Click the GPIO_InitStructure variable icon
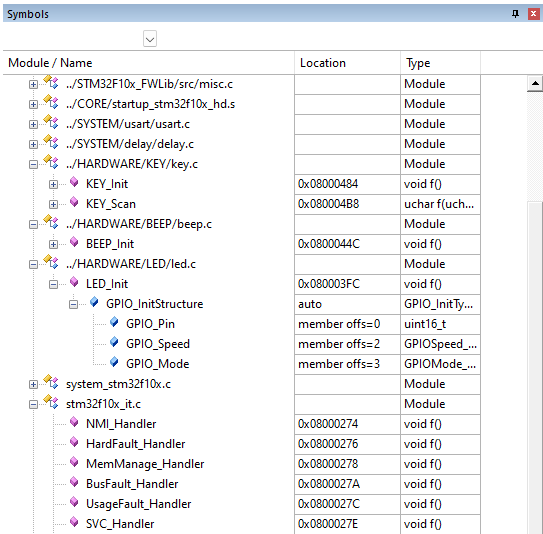The height and width of the screenshot is (534, 543). [x=94, y=302]
